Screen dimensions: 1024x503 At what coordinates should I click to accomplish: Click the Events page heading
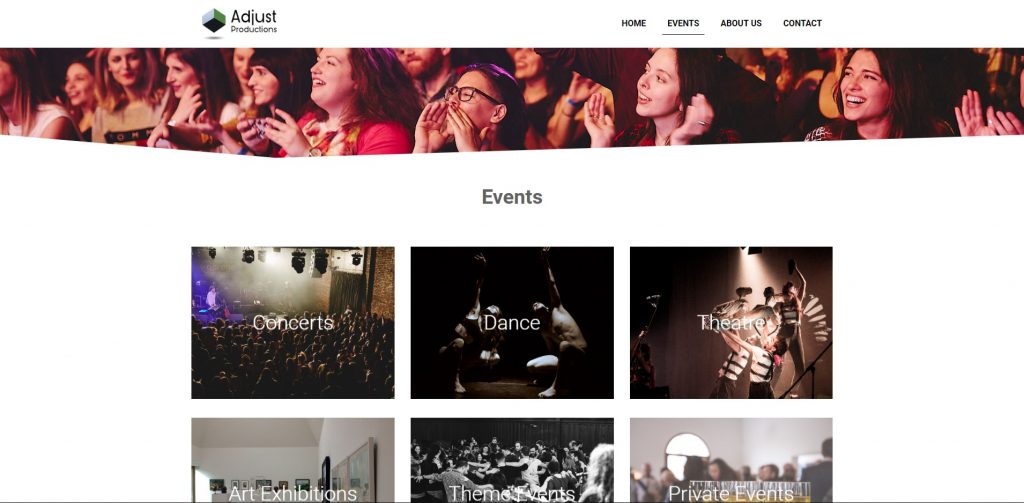point(512,197)
